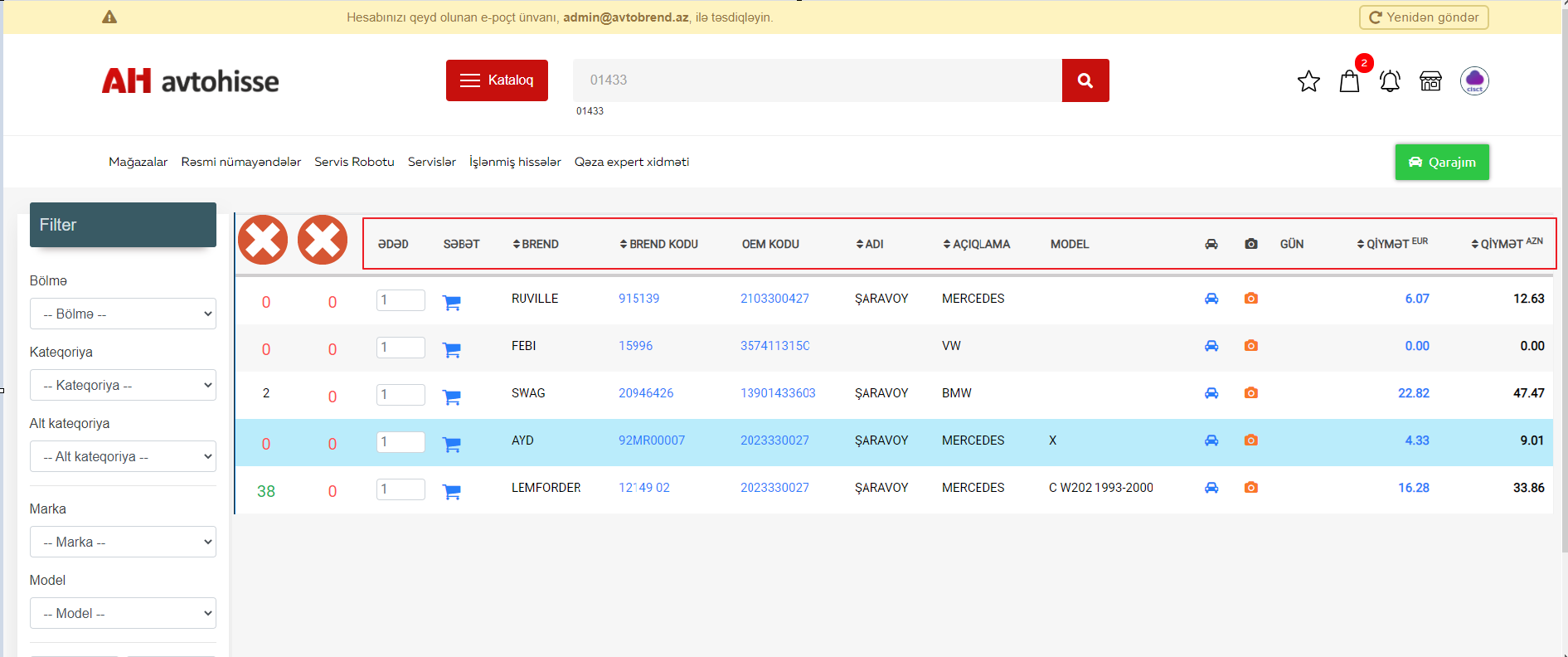The image size is (1568, 657).
Task: Add the RUVILLE item to cart
Action: point(452,303)
